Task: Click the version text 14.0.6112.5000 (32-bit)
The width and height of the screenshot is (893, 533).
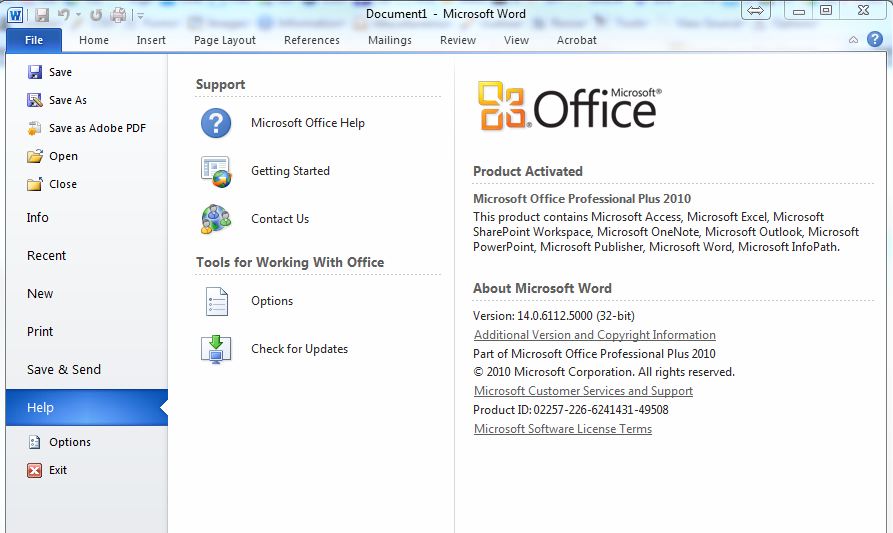Action: pos(576,315)
